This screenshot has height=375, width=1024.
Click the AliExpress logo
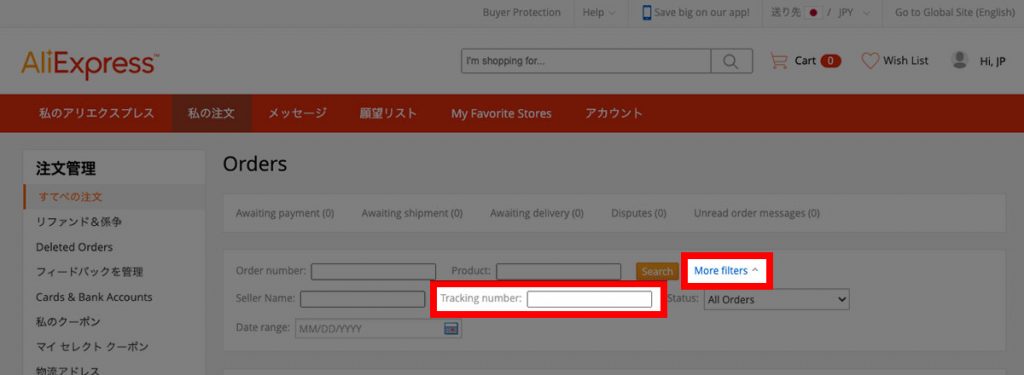pos(89,64)
